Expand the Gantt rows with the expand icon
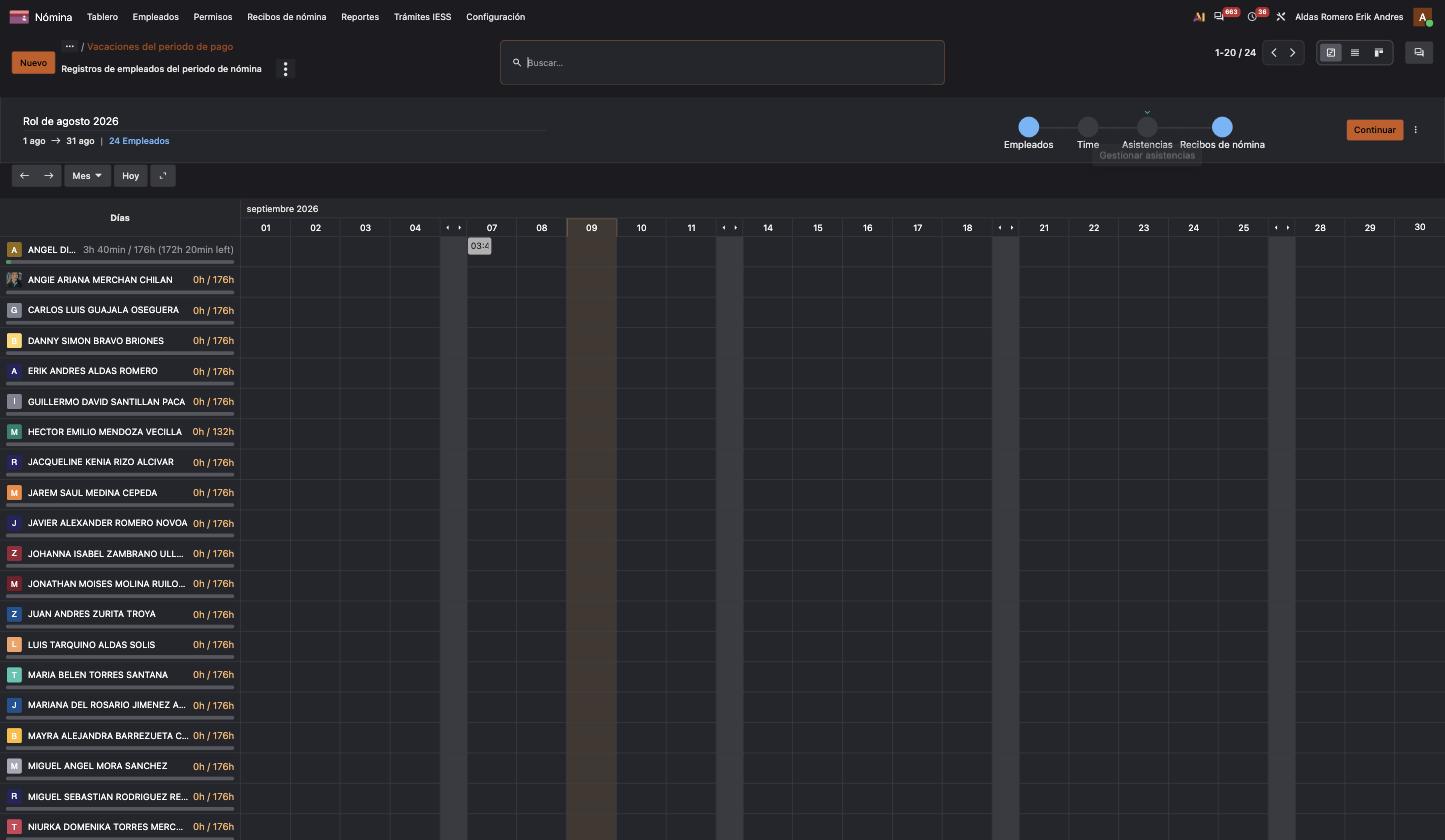Screen dimensions: 1445x840 point(163,176)
